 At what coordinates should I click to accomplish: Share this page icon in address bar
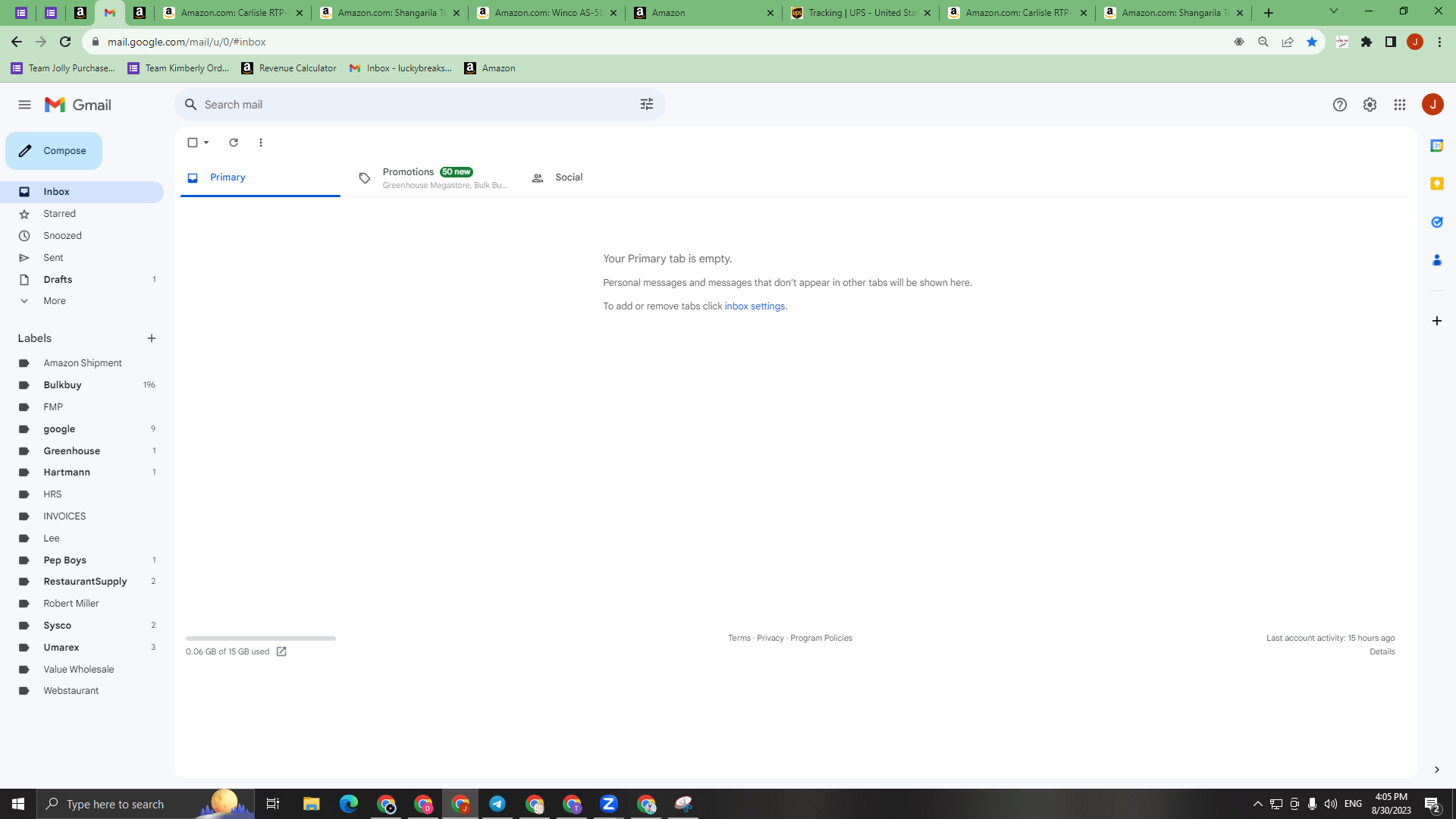(x=1288, y=42)
